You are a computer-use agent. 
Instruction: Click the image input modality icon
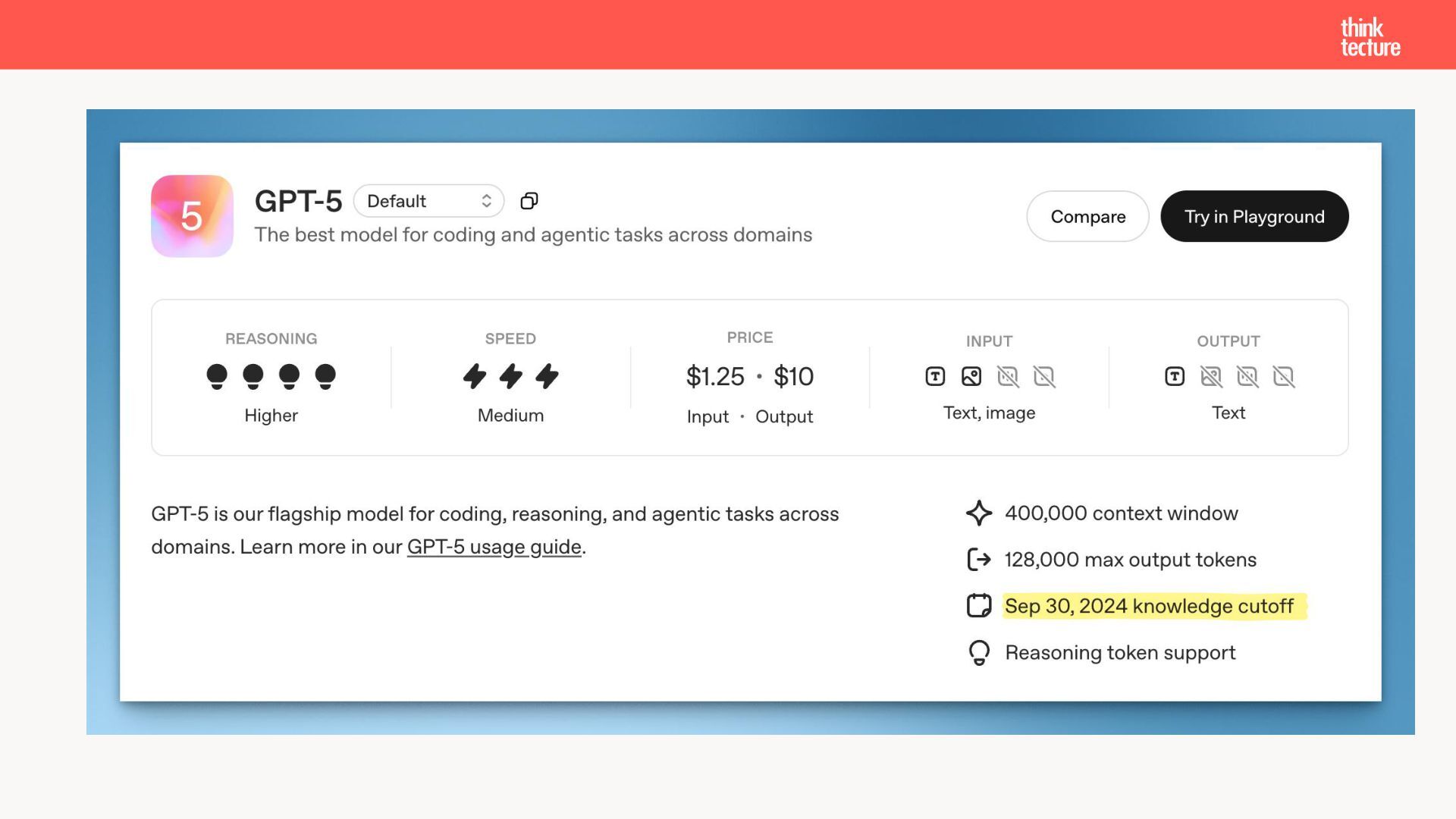(971, 376)
